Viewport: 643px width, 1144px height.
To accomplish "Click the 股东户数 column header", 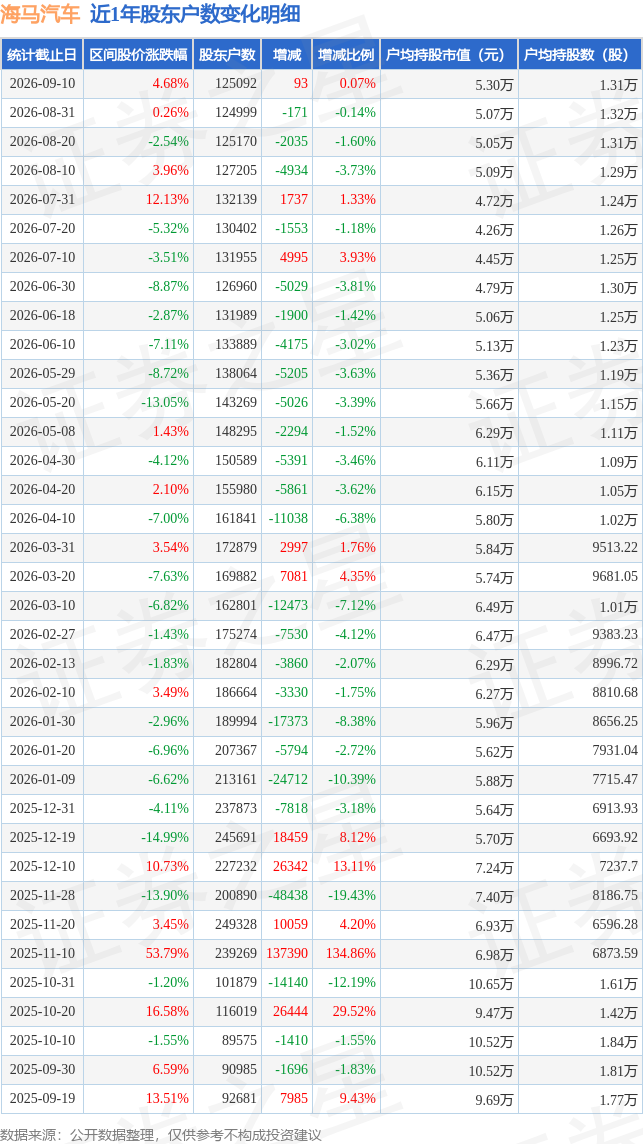I will coord(227,55).
